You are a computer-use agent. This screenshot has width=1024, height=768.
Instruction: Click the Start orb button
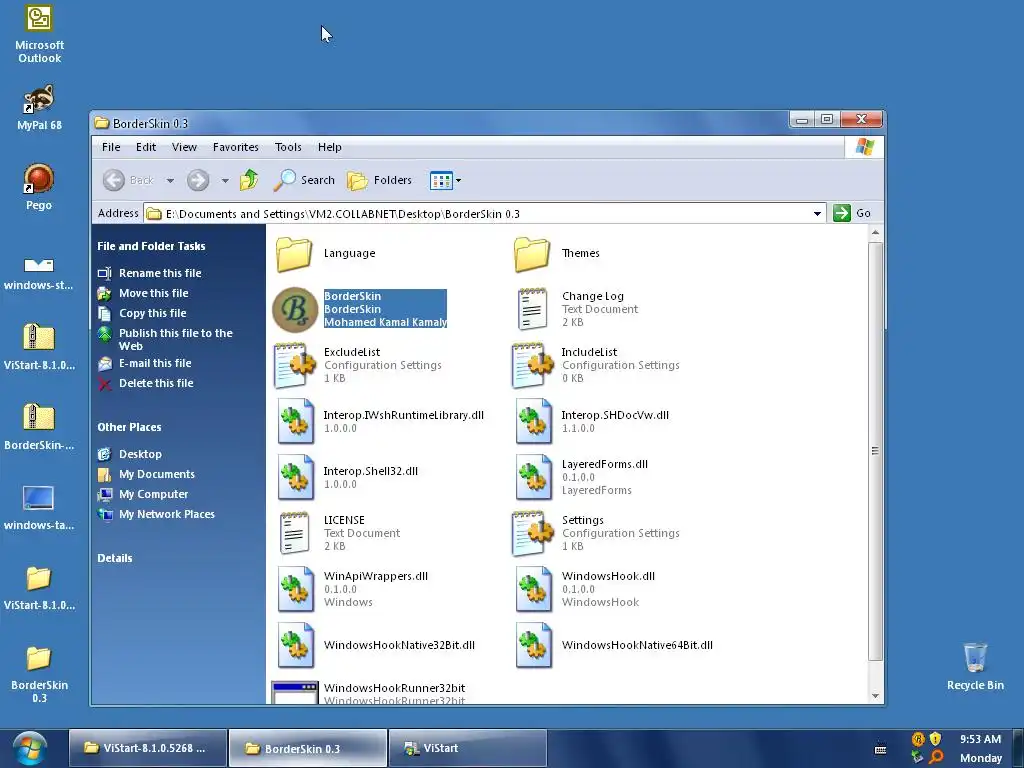point(29,748)
